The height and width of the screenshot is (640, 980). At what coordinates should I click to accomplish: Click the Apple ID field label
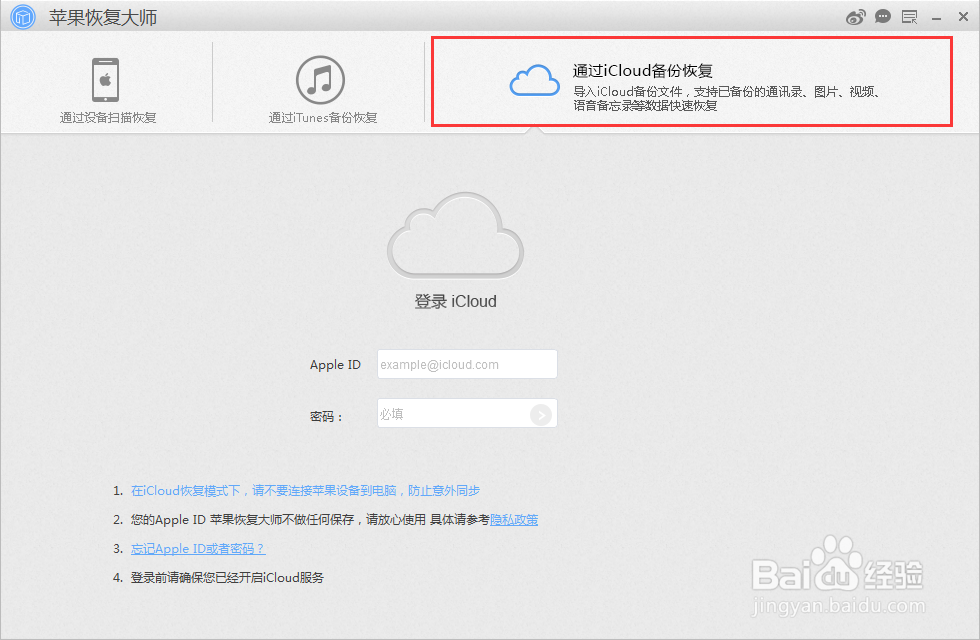[335, 364]
